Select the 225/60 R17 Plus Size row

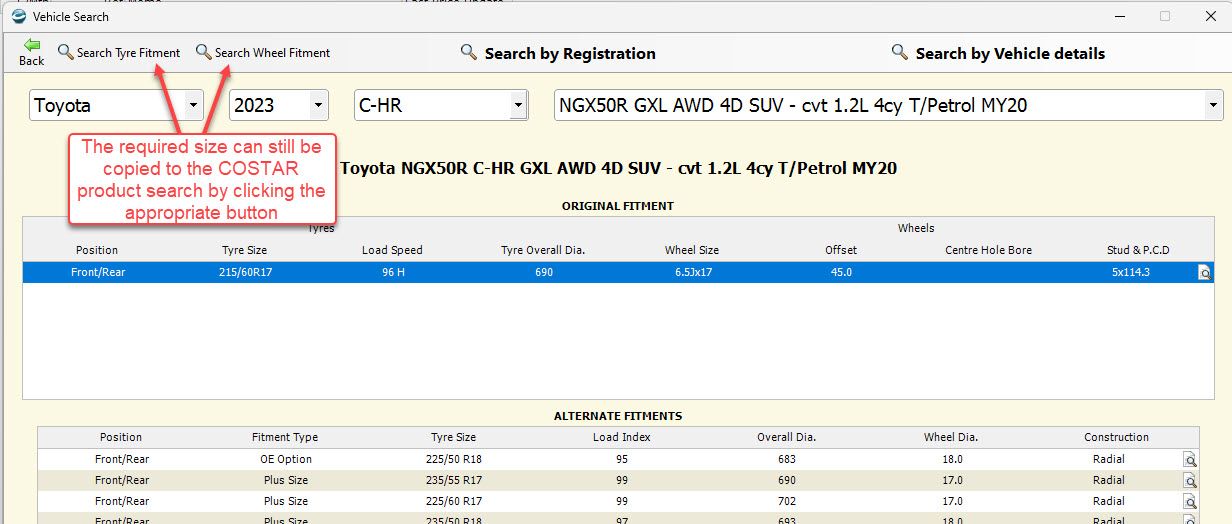coord(618,501)
